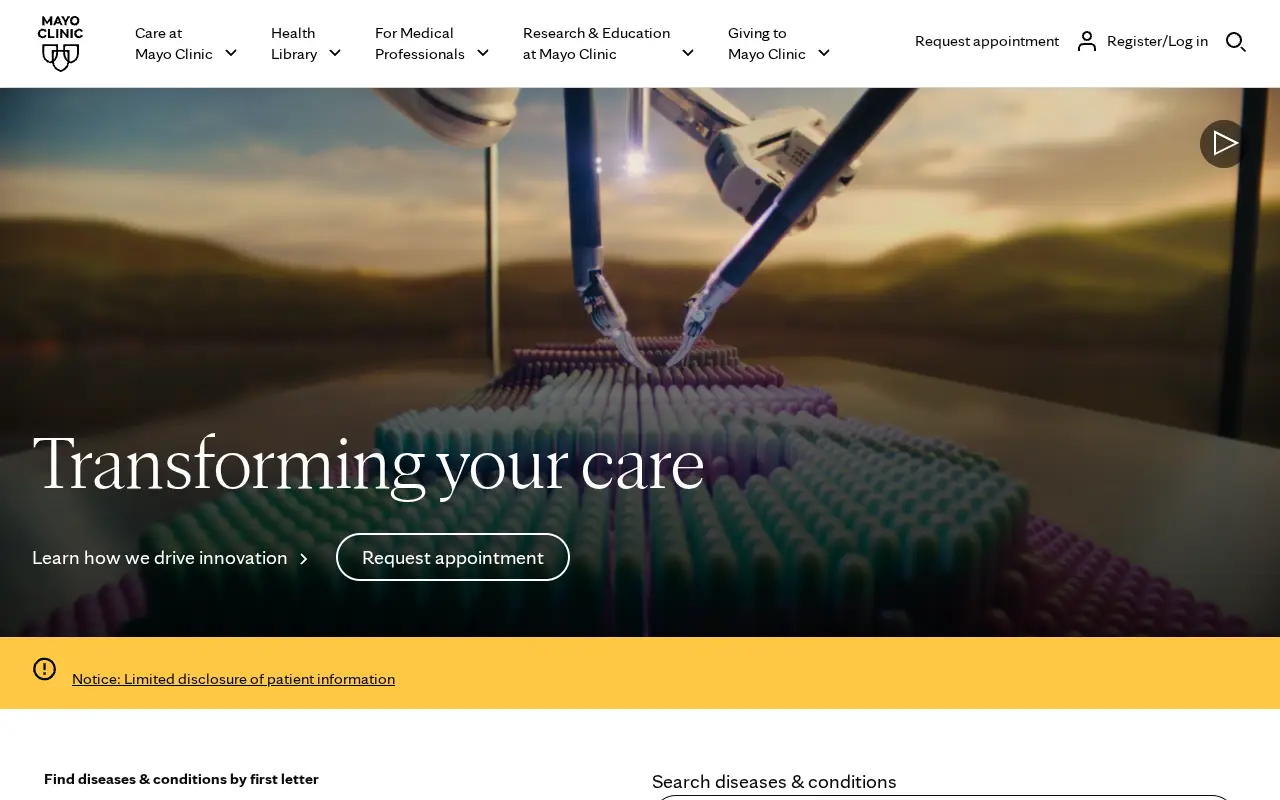This screenshot has height=800, width=1280.
Task: Click the Transforming your care headline
Action: tap(368, 464)
